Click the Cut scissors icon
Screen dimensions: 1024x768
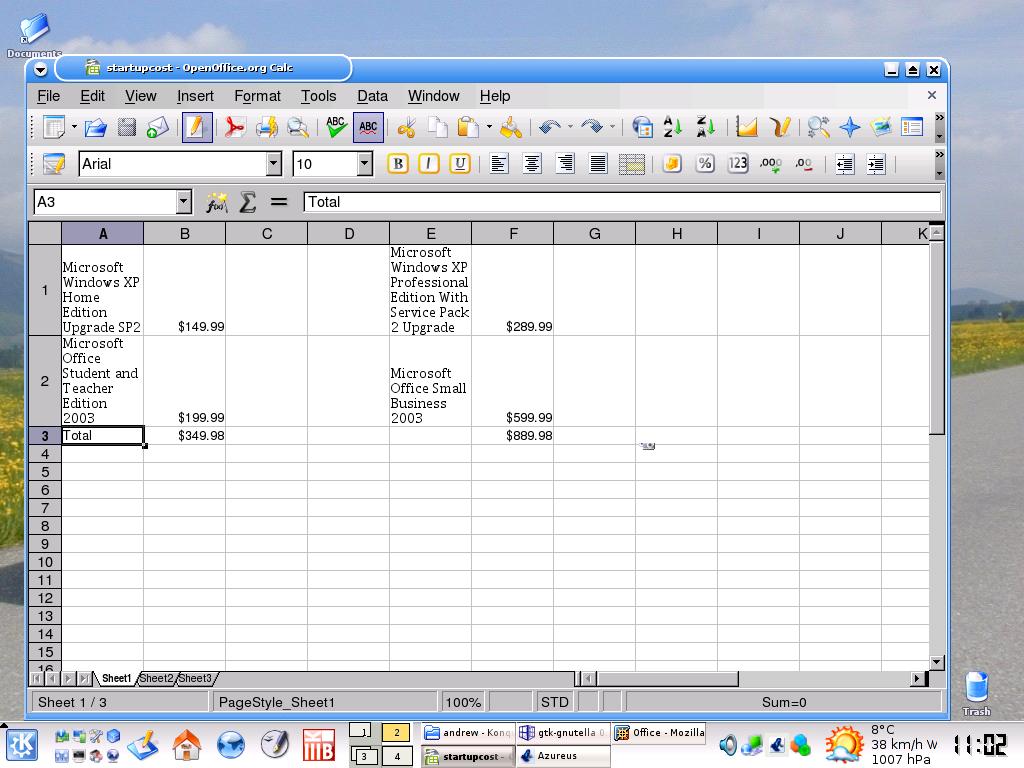click(406, 127)
